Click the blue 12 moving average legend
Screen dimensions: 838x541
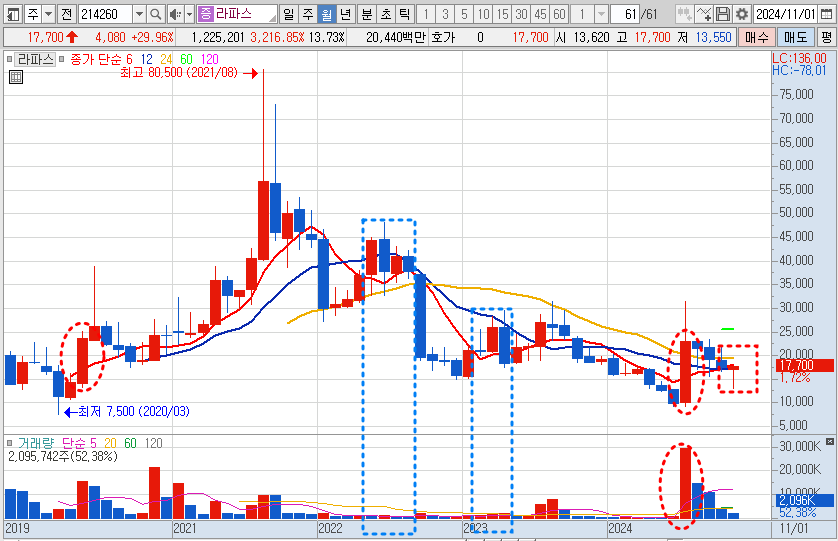146,59
